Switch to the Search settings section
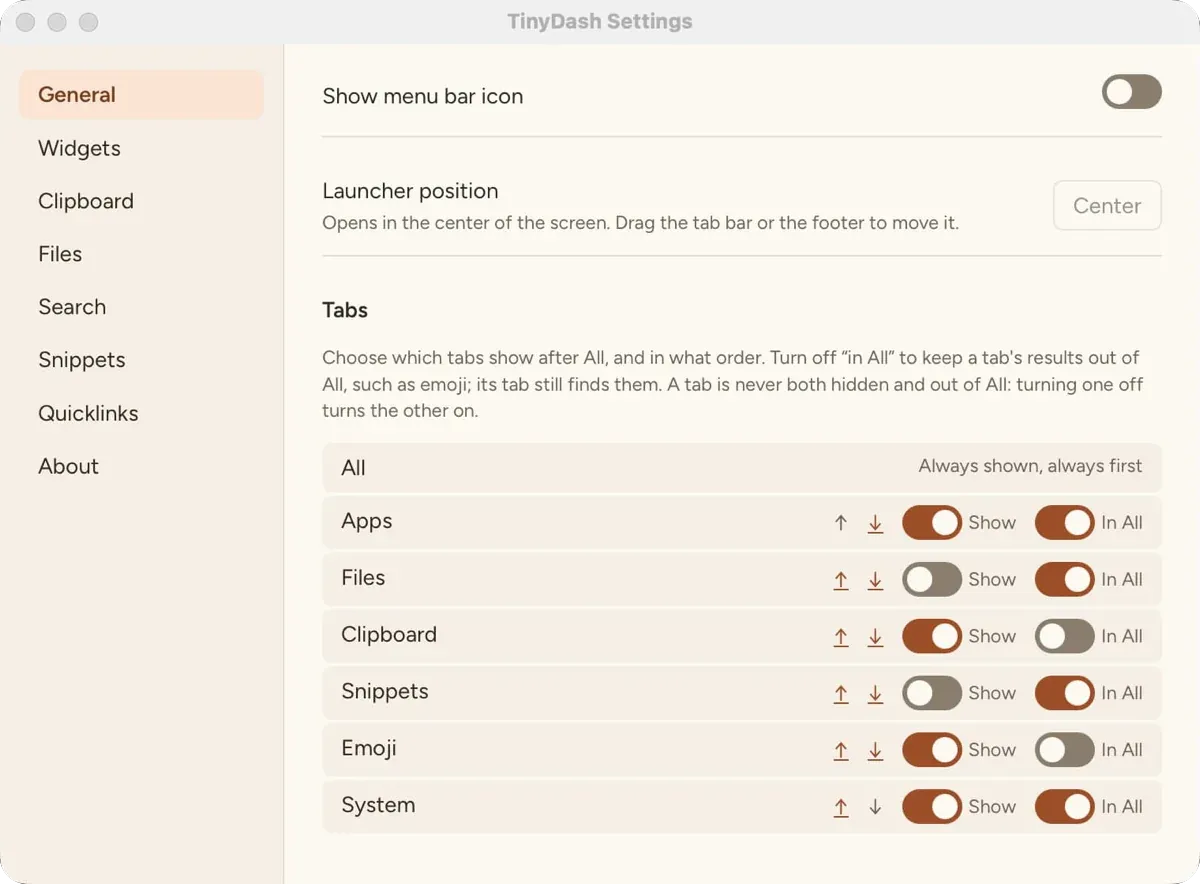Viewport: 1200px width, 884px height. [x=141, y=307]
